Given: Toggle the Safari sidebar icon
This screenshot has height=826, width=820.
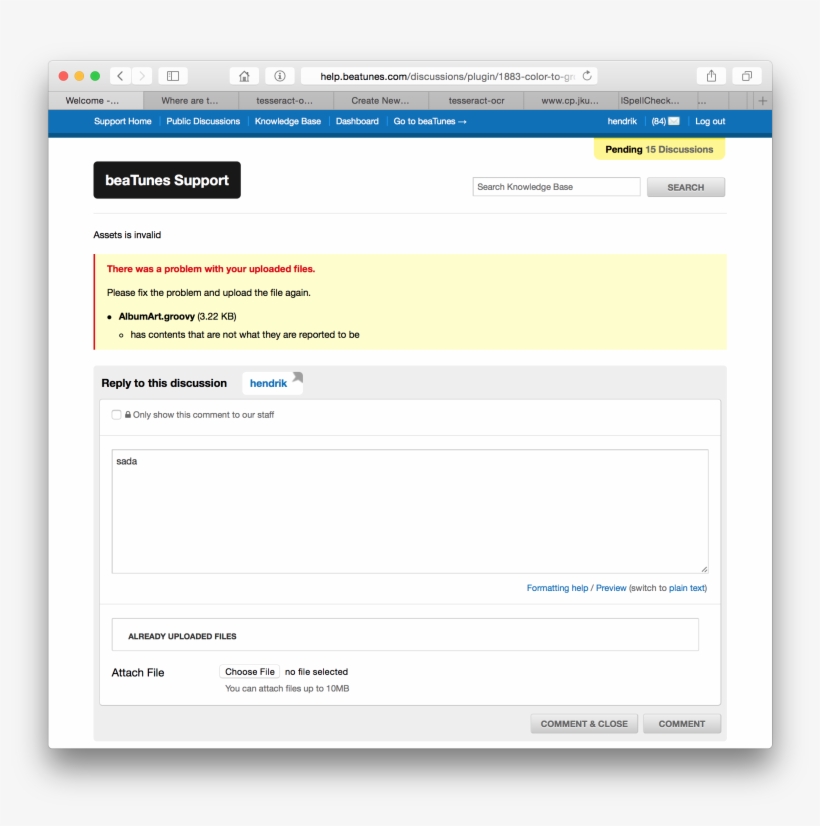Looking at the screenshot, I should [x=173, y=76].
